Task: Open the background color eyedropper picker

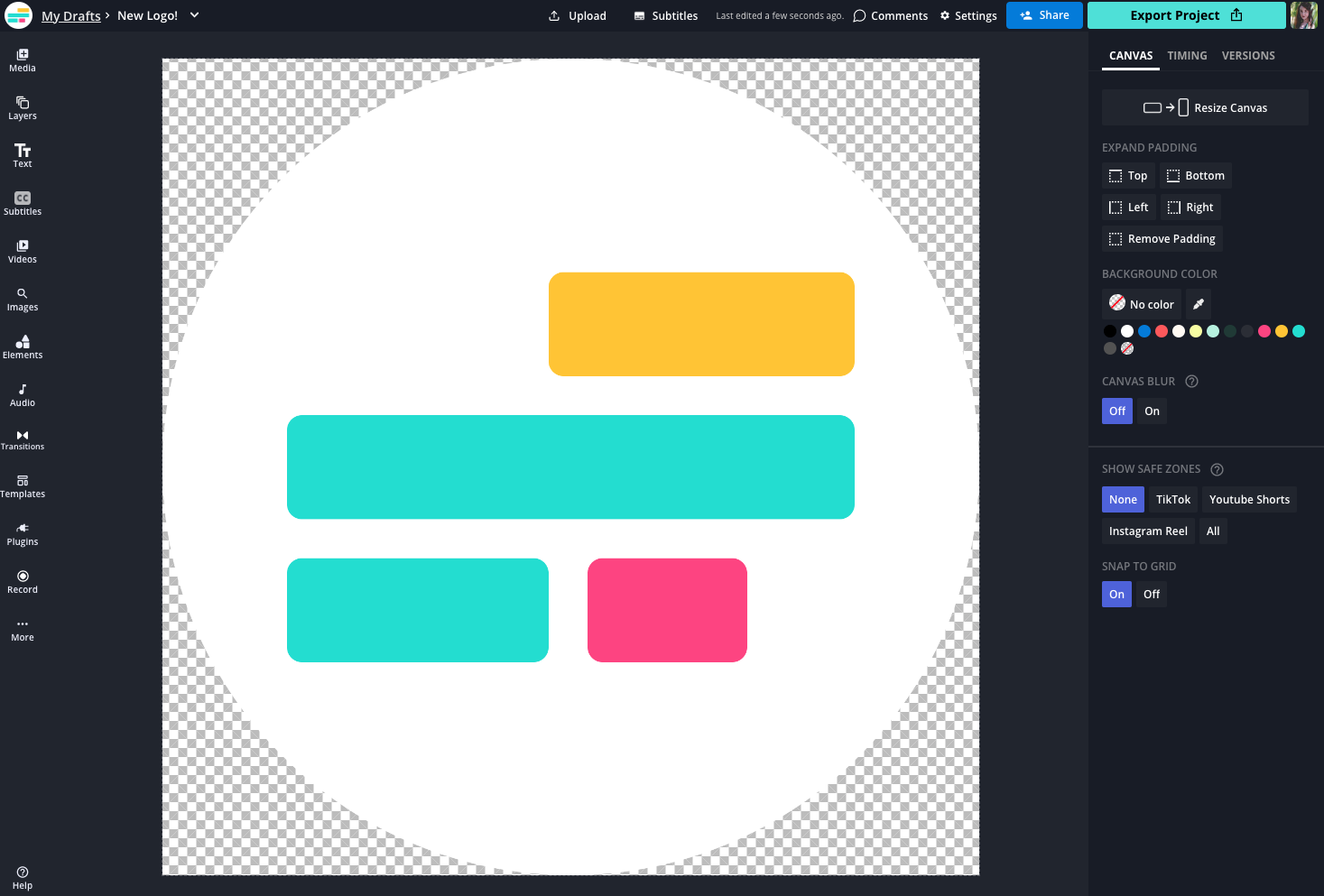Action: coord(1198,303)
